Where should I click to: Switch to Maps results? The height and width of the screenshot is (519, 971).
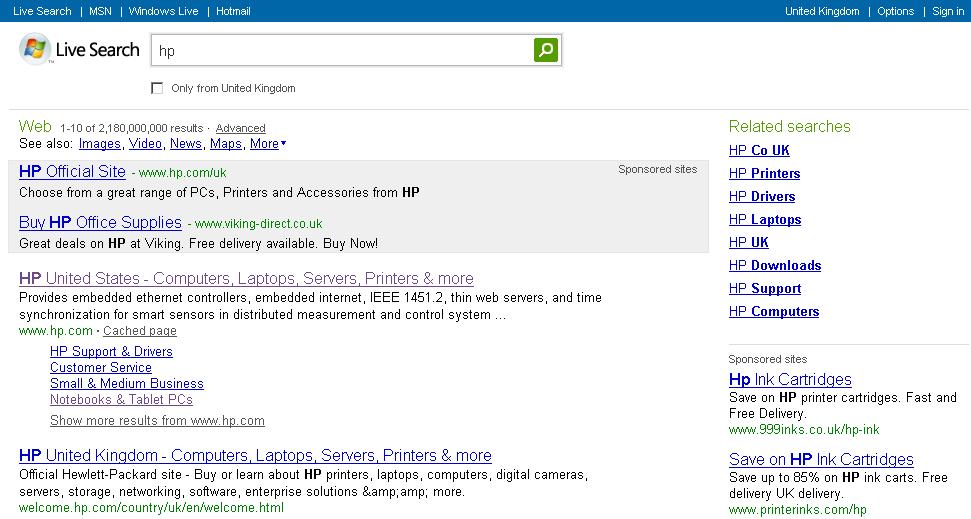(x=225, y=144)
